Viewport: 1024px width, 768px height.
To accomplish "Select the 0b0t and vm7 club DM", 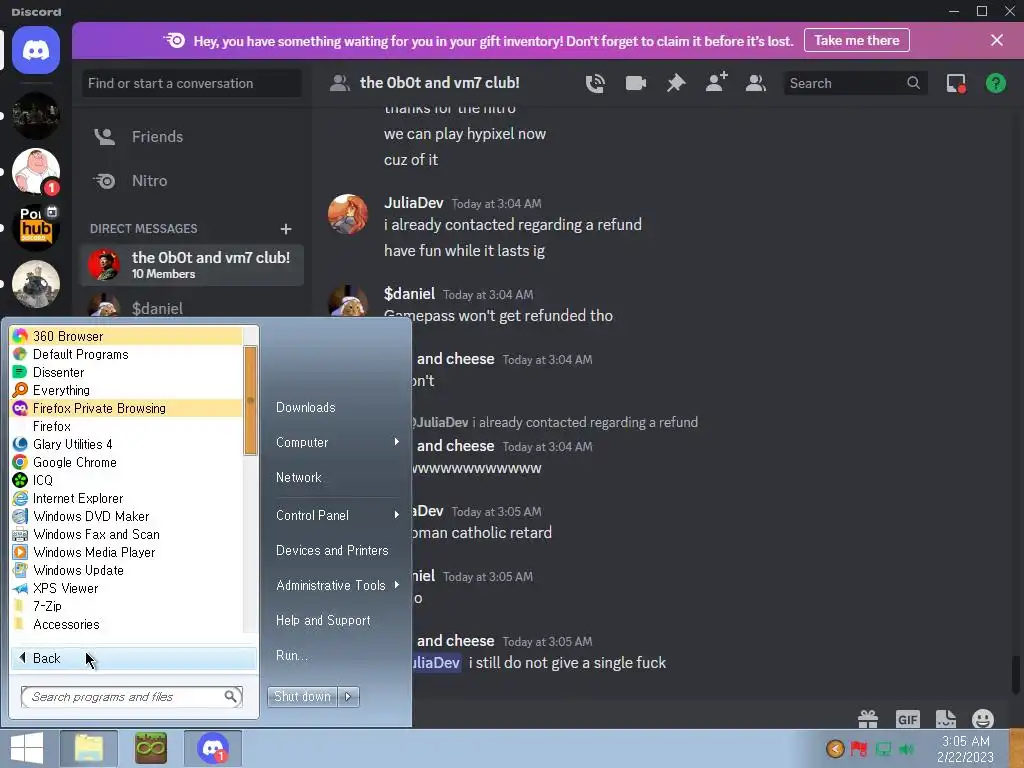I will click(x=191, y=265).
